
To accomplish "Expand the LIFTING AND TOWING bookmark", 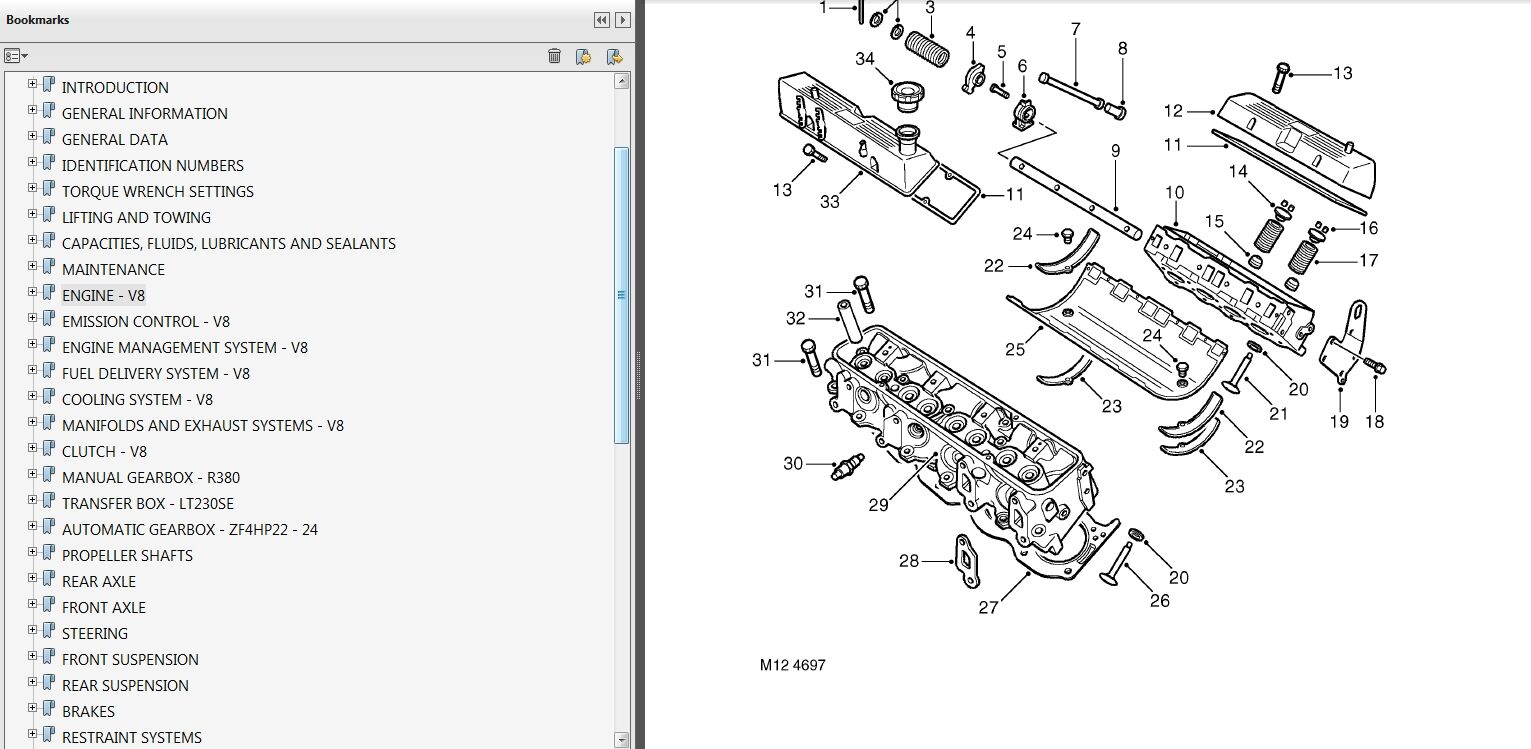I will (x=33, y=214).
